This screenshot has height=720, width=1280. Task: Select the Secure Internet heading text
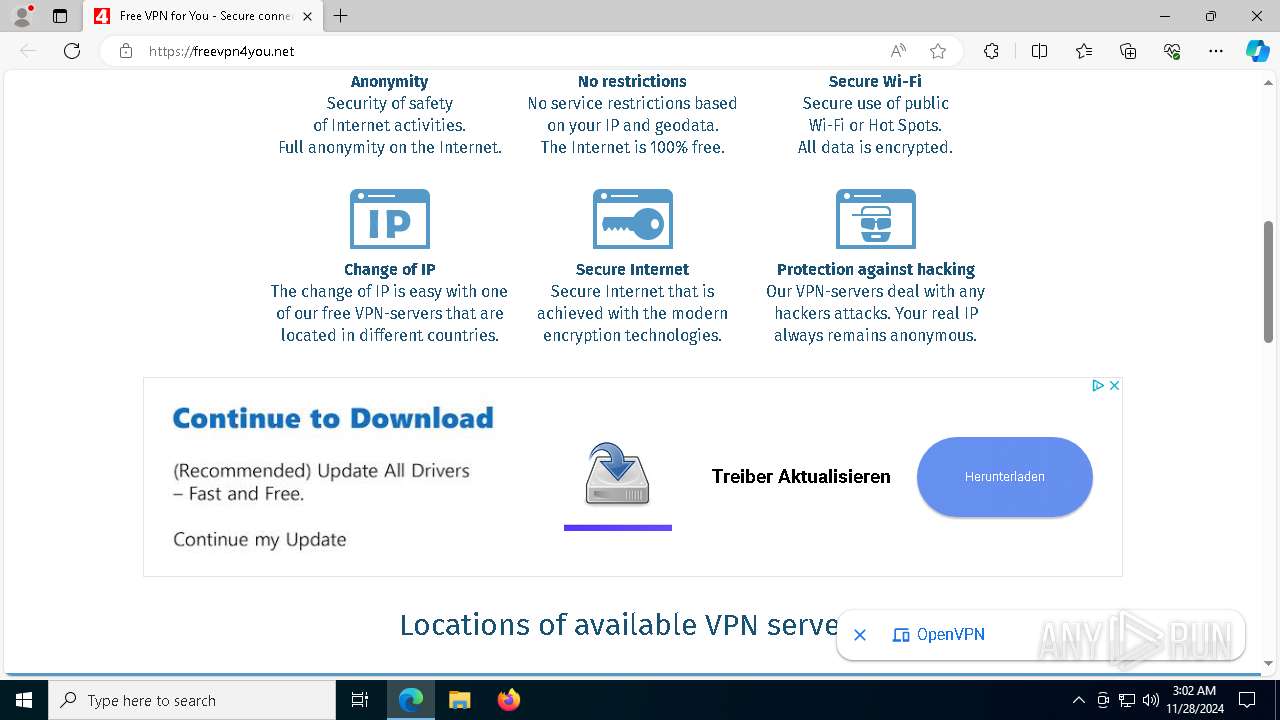(632, 269)
